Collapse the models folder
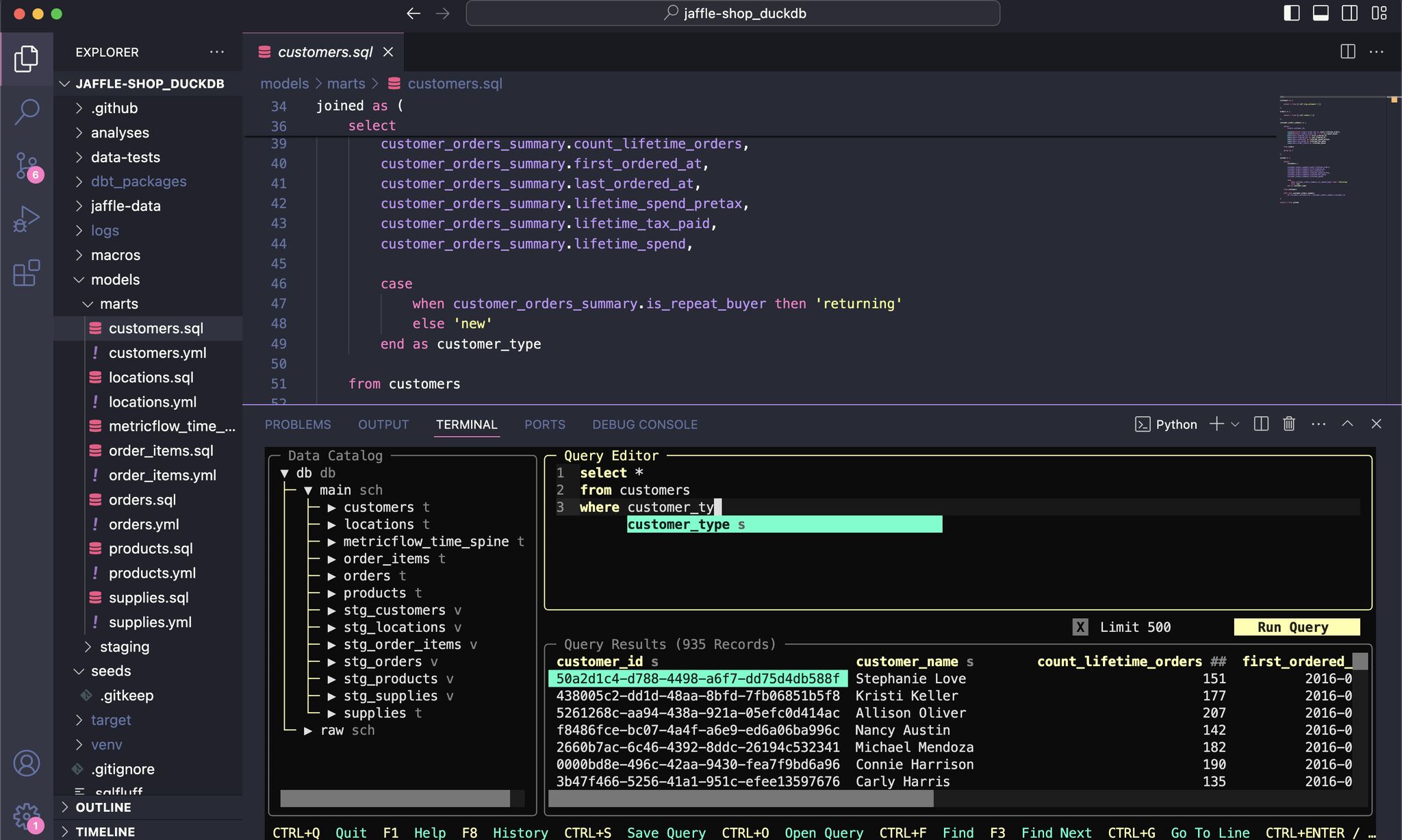Image resolution: width=1402 pixels, height=840 pixels. pos(148,279)
